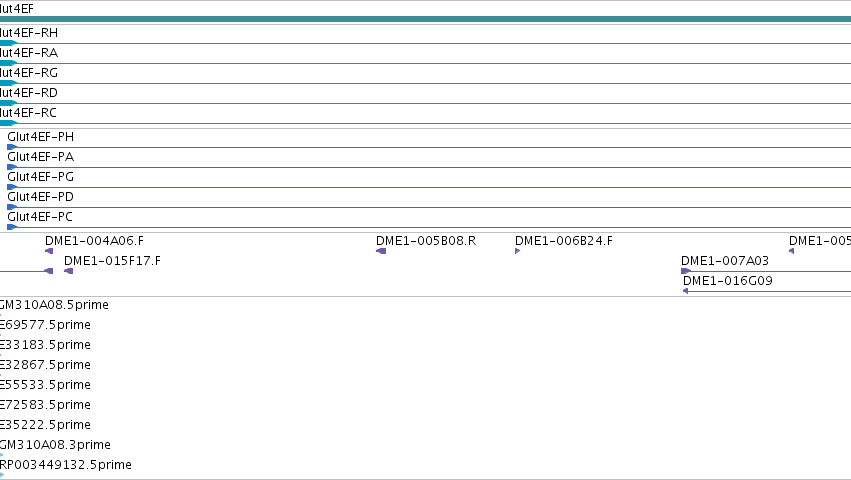Click the Glut4EF-RC transcript label

(28, 113)
